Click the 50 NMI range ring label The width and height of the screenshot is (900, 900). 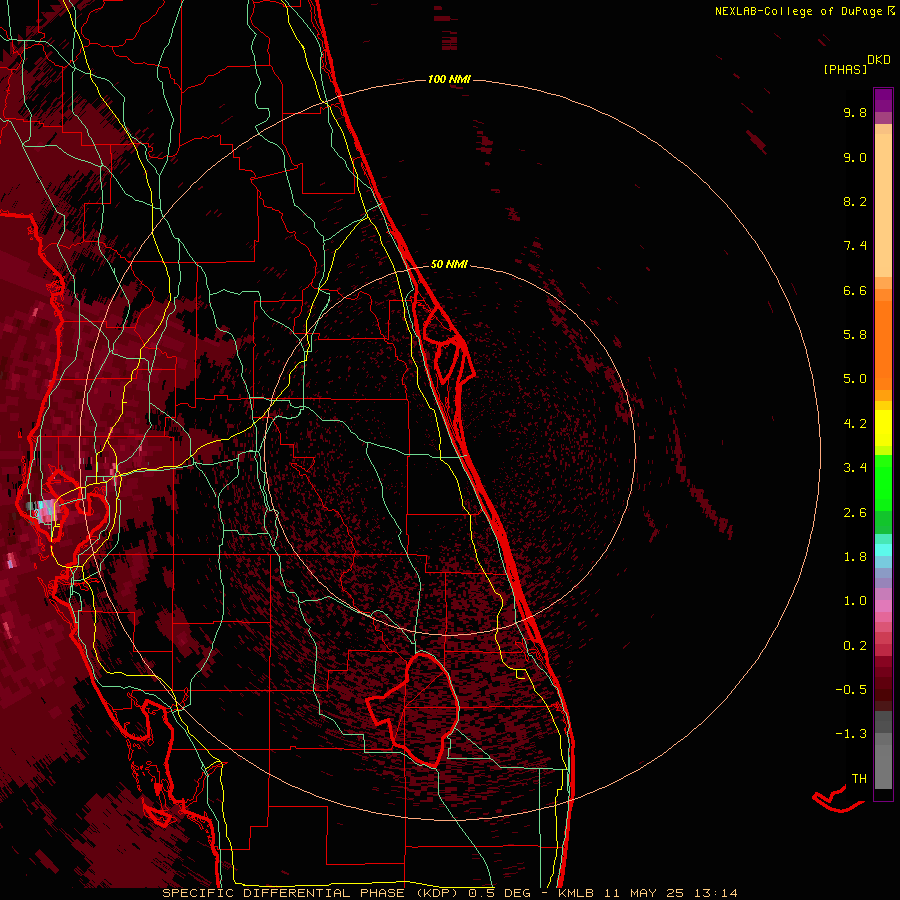coord(449,264)
